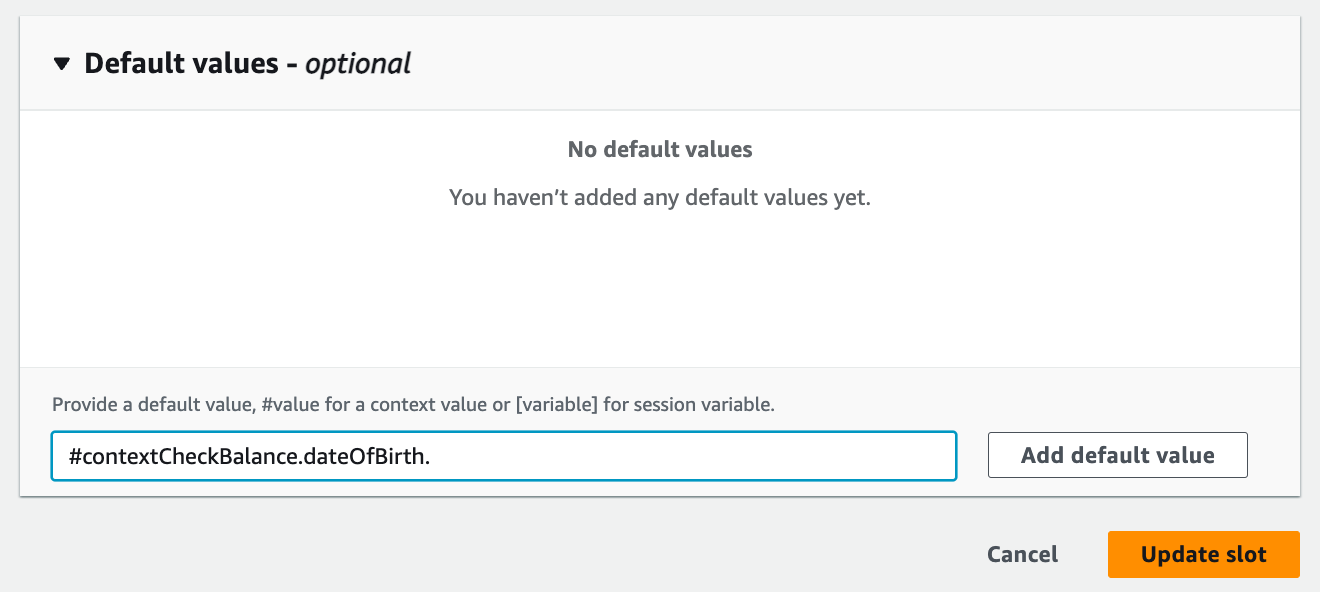Click the Add default value button

pyautogui.click(x=1117, y=456)
